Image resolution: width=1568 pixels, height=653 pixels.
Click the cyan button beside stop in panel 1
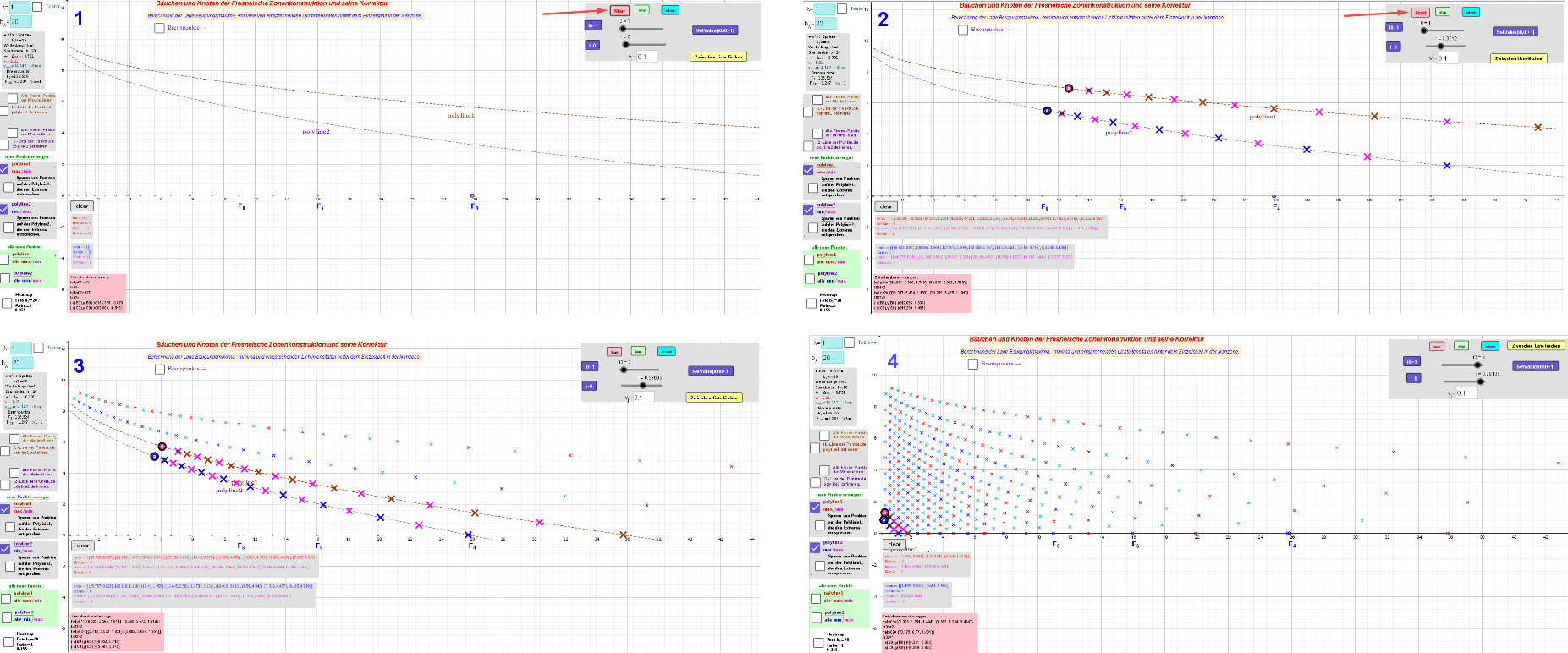tap(670, 11)
